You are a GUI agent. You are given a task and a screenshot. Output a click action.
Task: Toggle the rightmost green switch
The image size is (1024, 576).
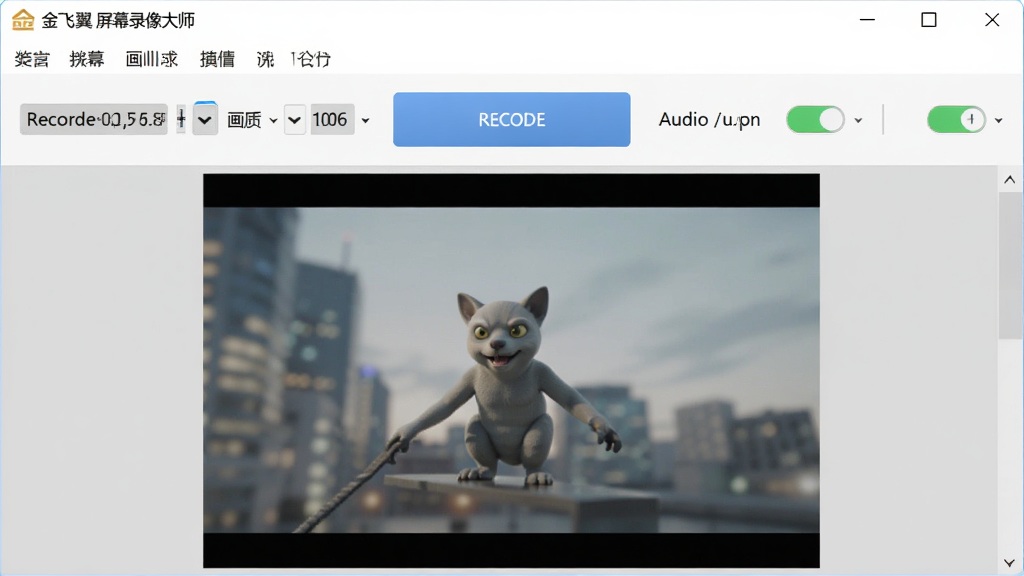956,120
